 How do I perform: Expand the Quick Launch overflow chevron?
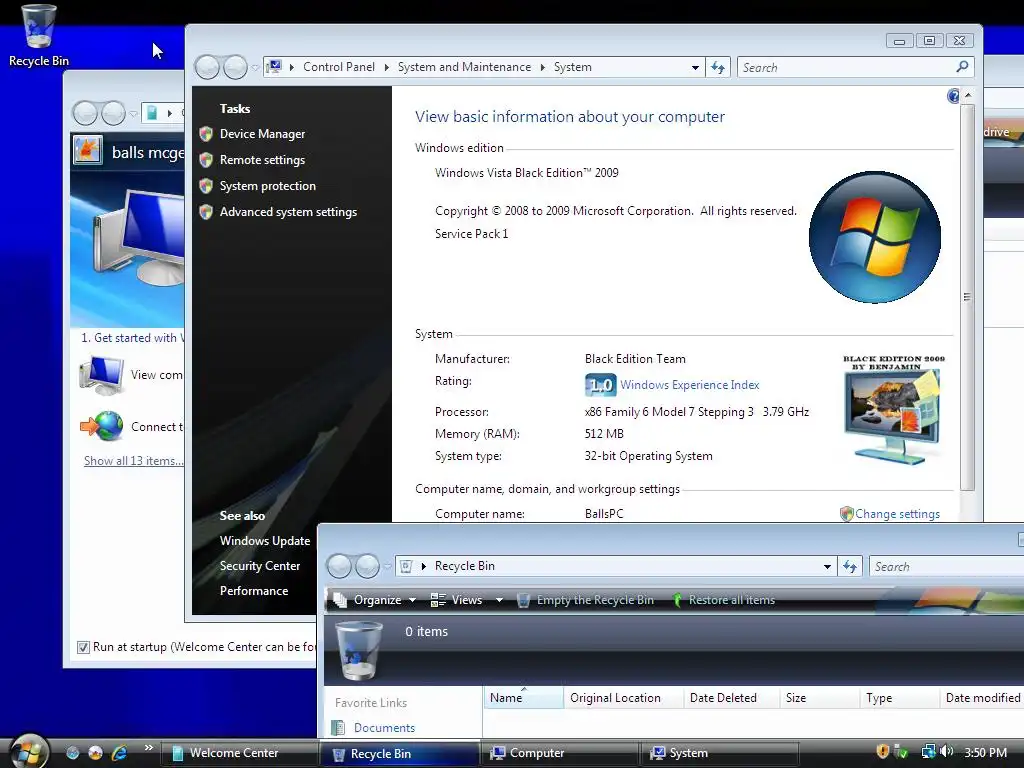click(148, 748)
